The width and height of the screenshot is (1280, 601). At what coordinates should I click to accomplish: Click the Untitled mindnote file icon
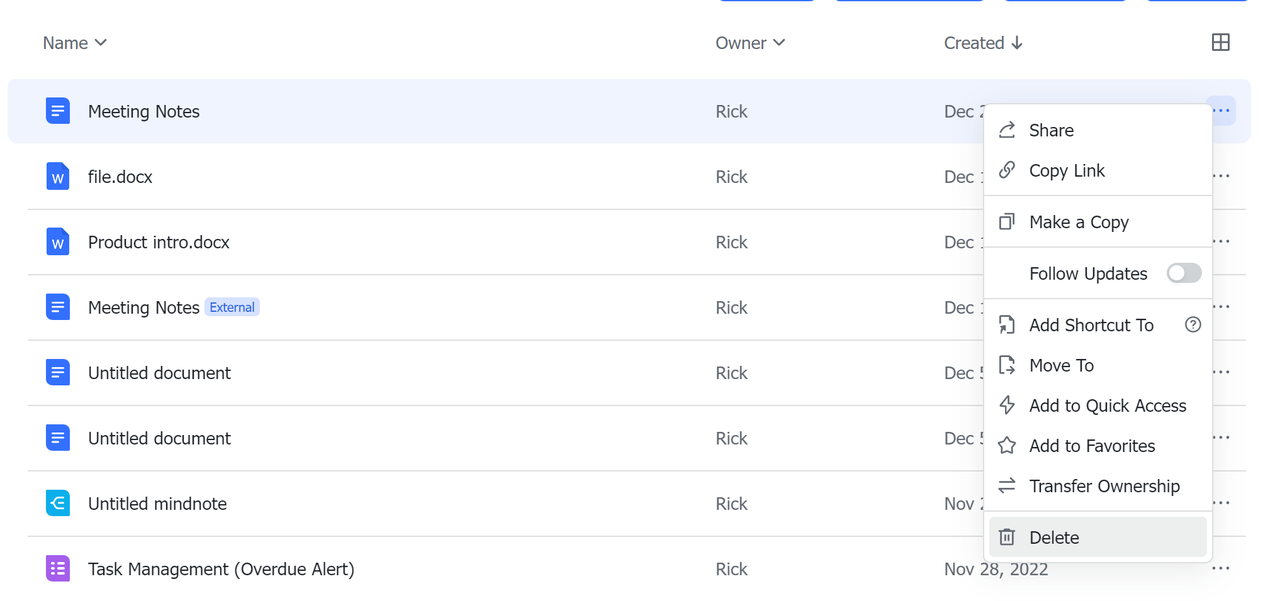58,503
